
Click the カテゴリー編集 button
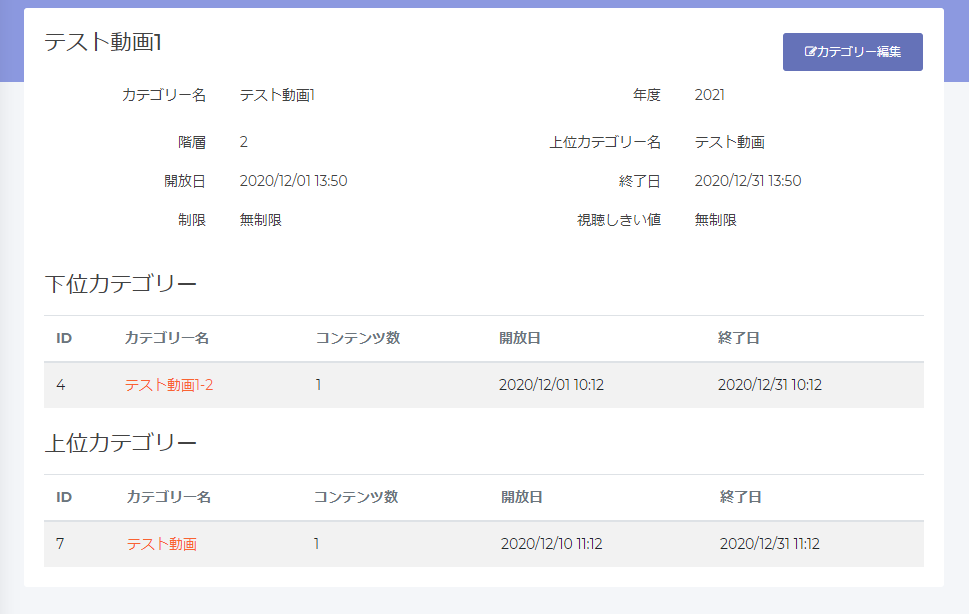[852, 52]
